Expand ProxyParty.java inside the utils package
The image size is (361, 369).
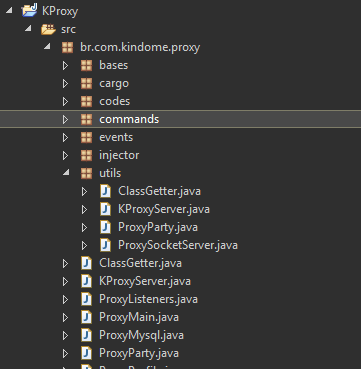(x=84, y=227)
